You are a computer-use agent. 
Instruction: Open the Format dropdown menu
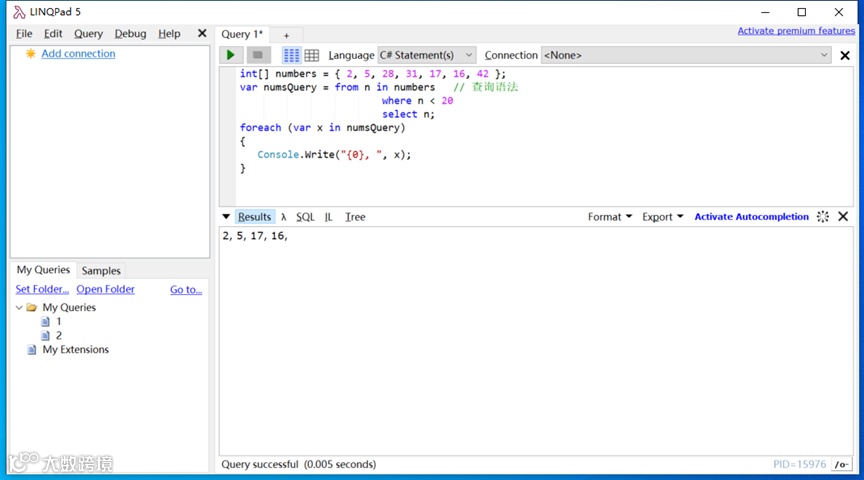(609, 217)
